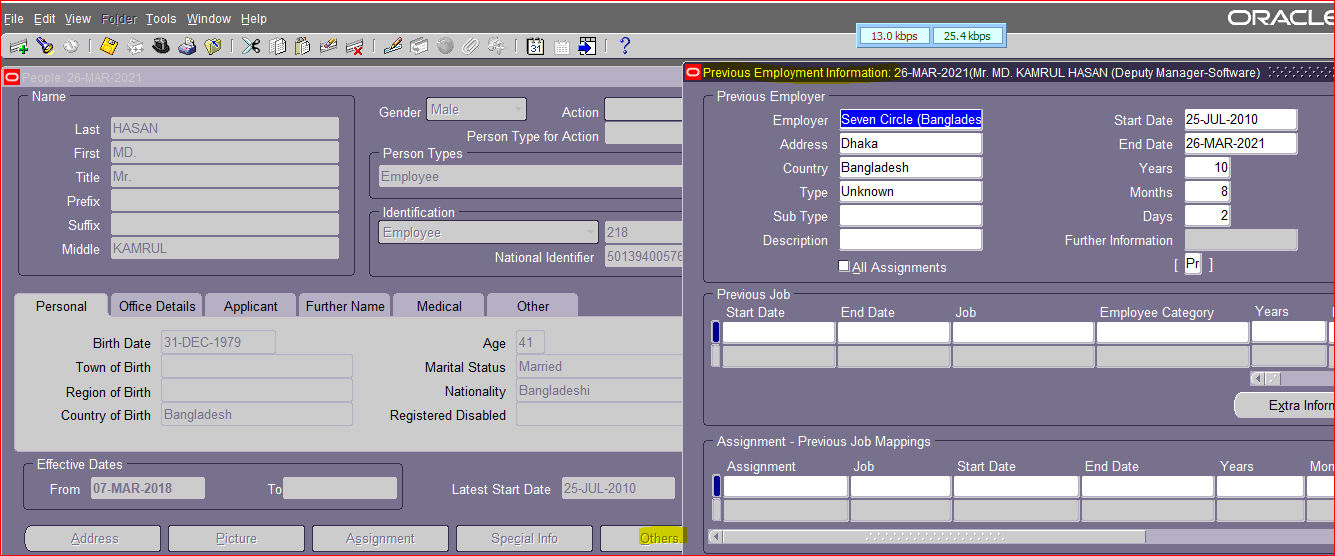Click the greyed calendar grid icon
This screenshot has height=556, width=1335.
[x=561, y=46]
